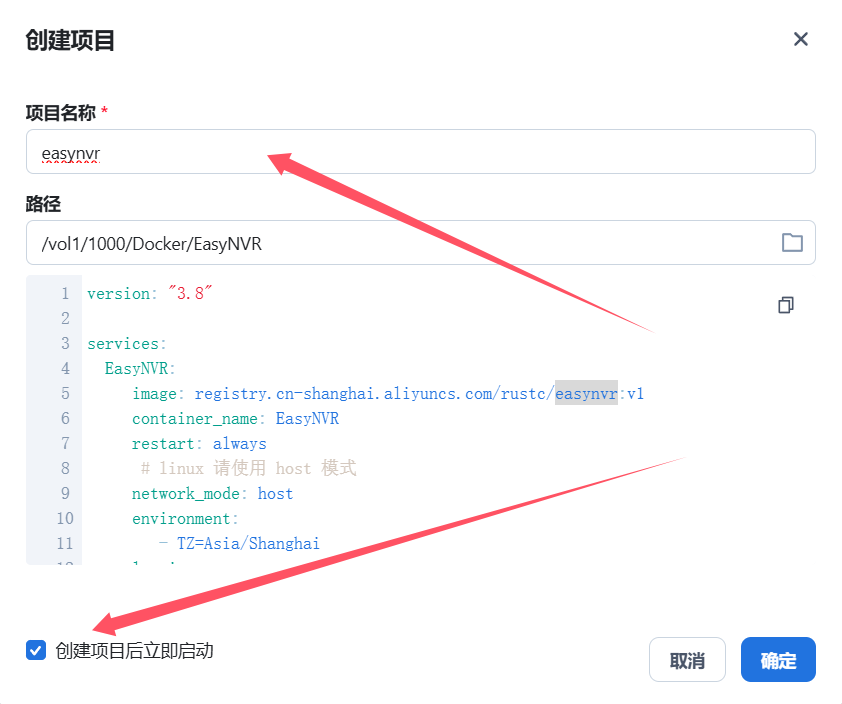The width and height of the screenshot is (842, 704).
Task: Click line number 5 in the gutter
Action: click(65, 394)
